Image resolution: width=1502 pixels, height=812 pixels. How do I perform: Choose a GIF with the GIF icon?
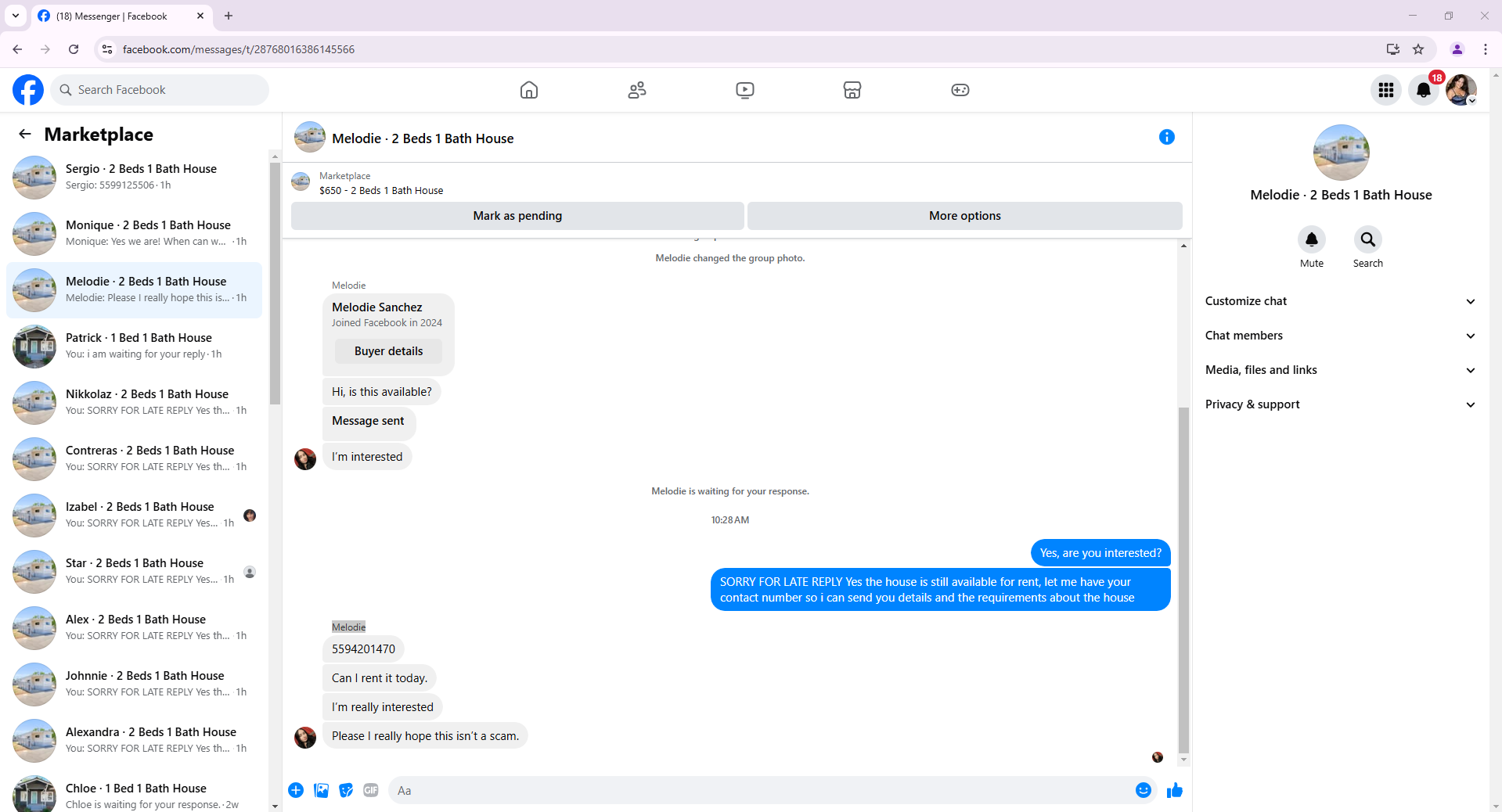click(371, 790)
